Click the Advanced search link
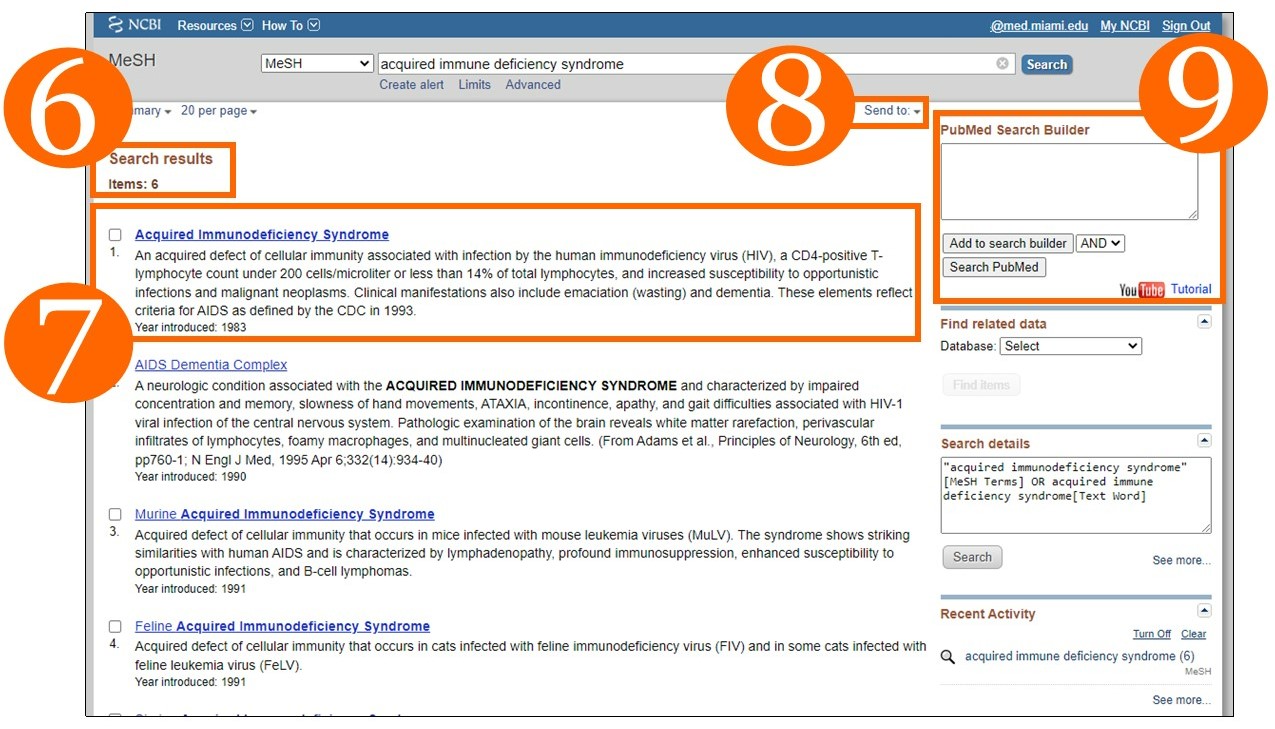 click(533, 84)
